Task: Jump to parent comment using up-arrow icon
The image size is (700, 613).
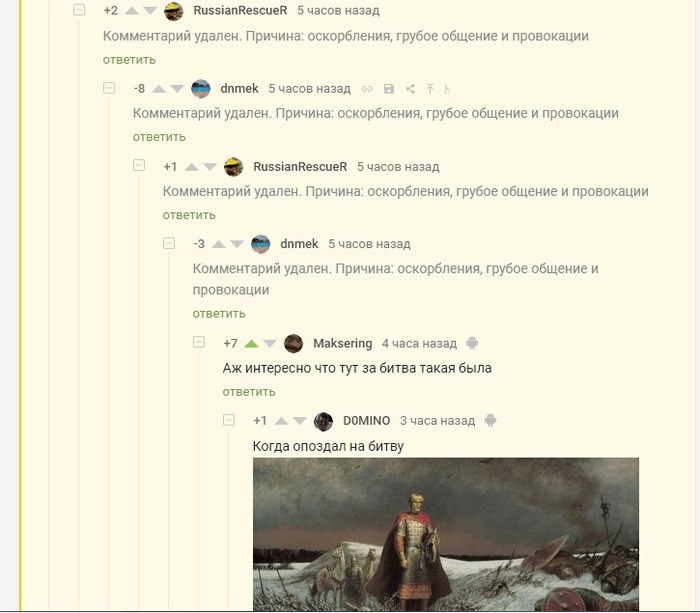Action: [429, 89]
